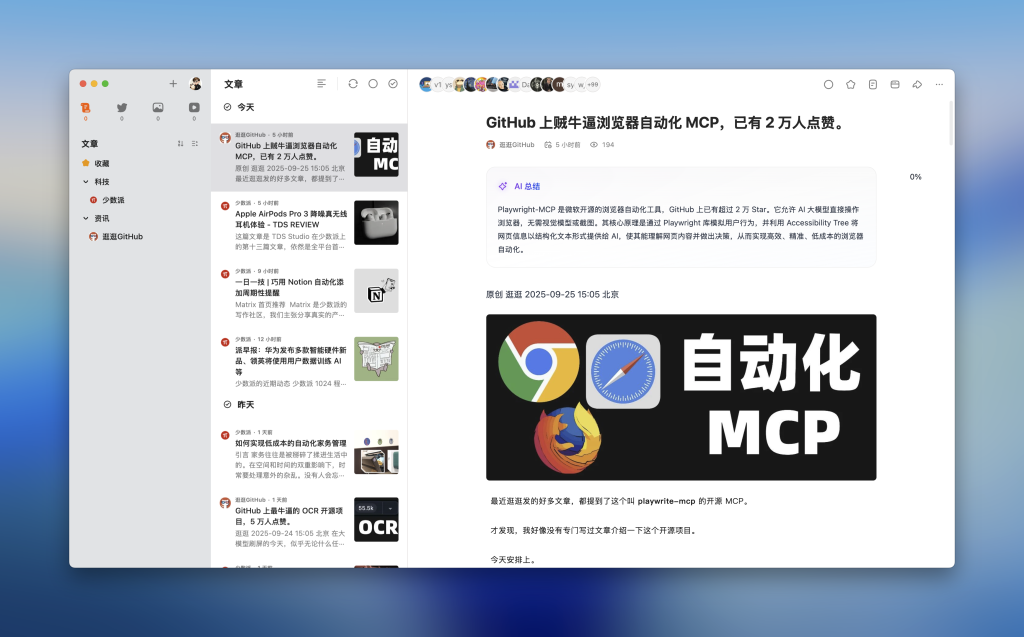Click the document note icon in article toolbar
The width and height of the screenshot is (1024, 637).
click(x=872, y=84)
